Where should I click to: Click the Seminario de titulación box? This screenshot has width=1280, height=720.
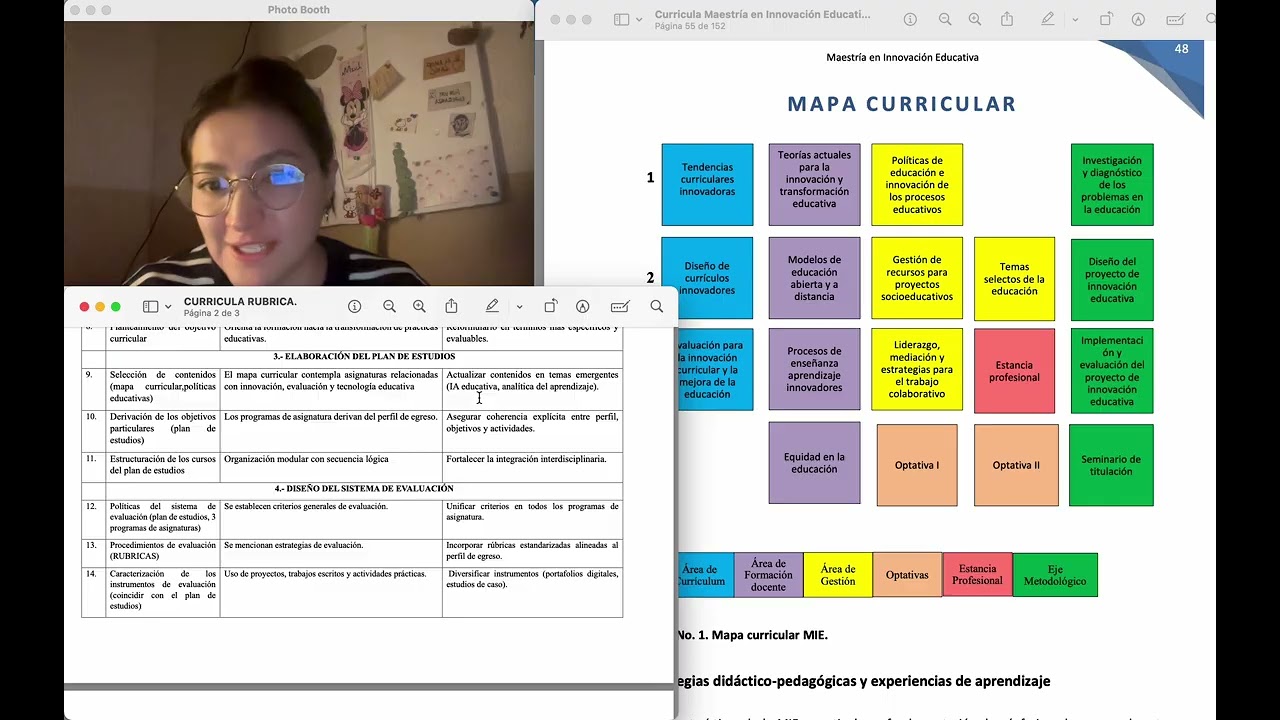1111,465
